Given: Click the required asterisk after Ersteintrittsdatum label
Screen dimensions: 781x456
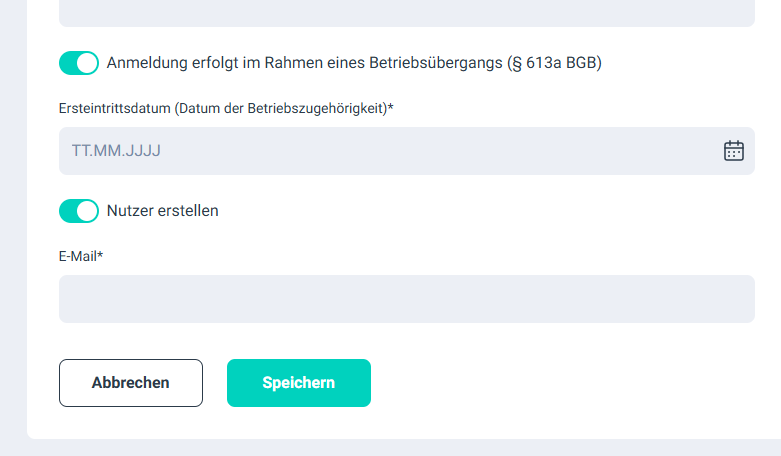Looking at the screenshot, I should click(390, 108).
